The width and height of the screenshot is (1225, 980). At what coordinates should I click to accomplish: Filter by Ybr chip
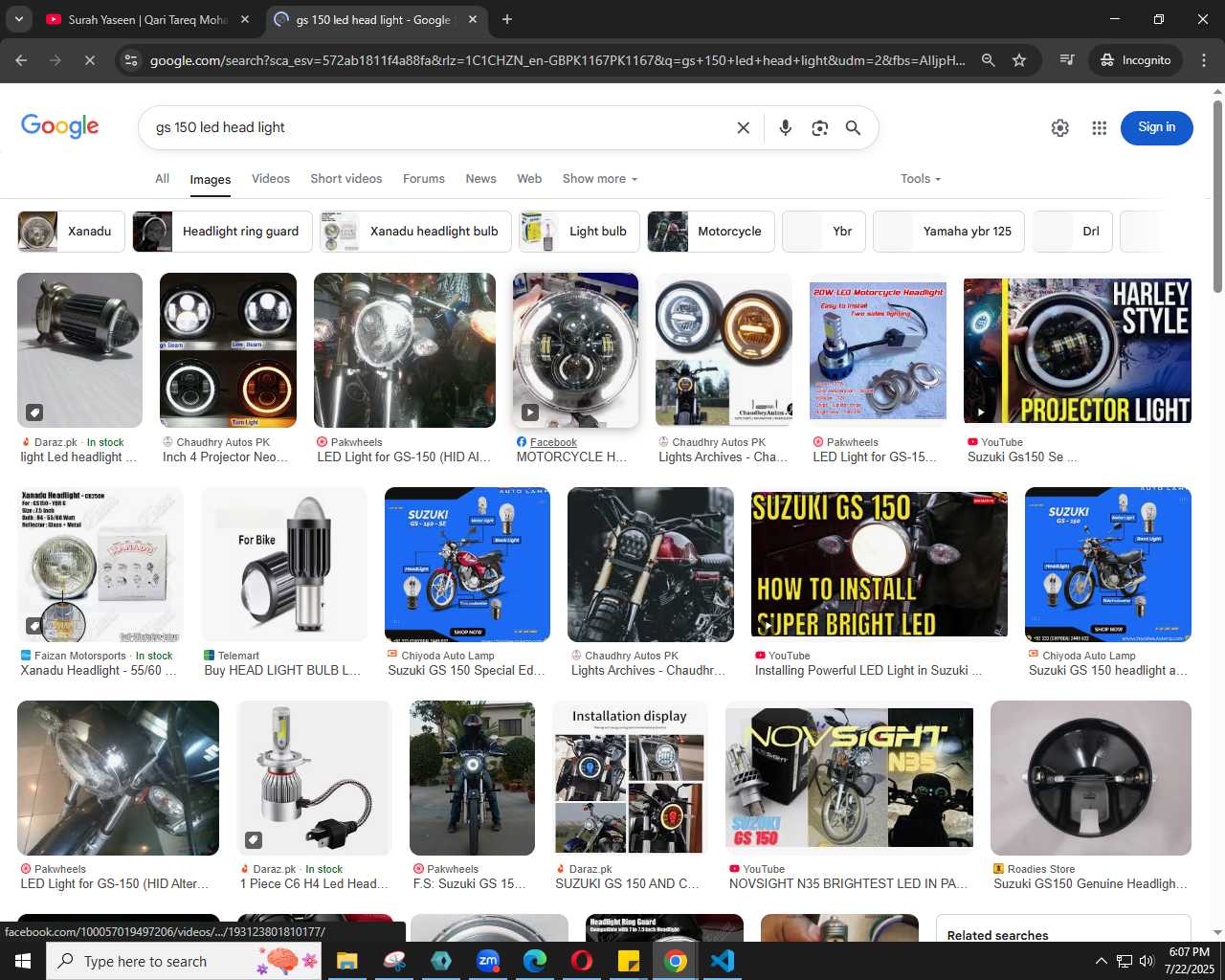coord(824,232)
